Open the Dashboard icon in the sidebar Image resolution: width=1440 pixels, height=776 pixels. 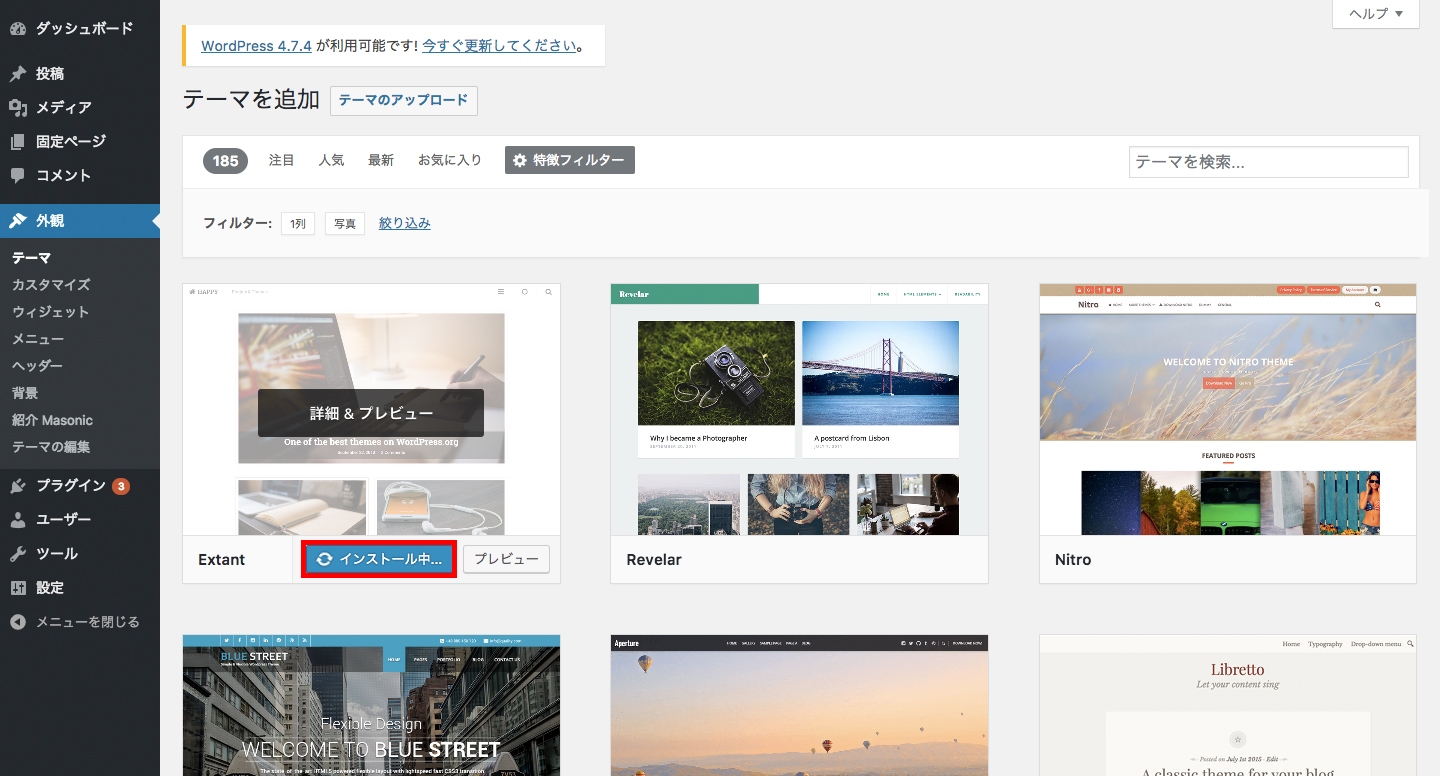(x=18, y=29)
